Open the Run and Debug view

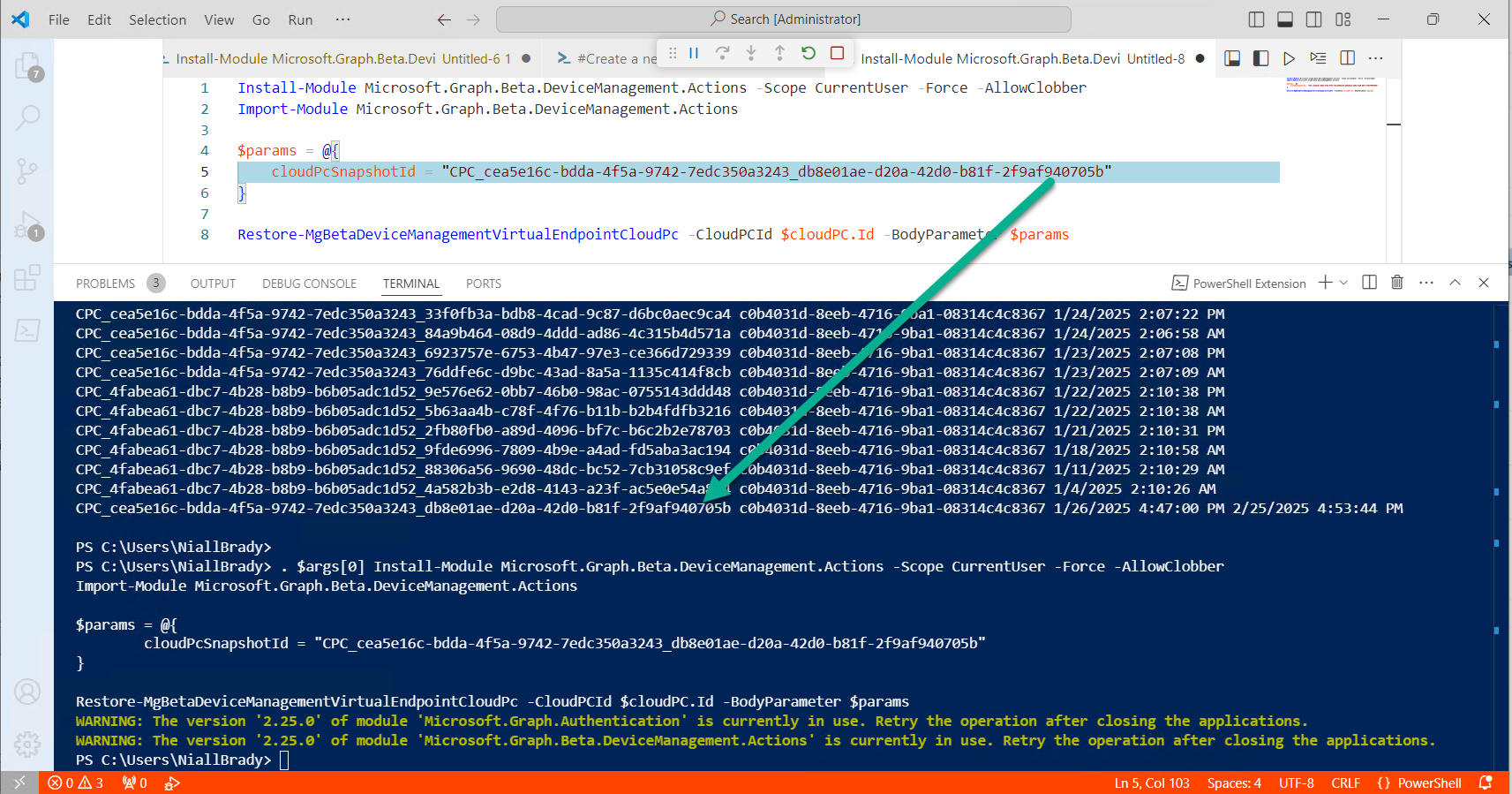[27, 225]
